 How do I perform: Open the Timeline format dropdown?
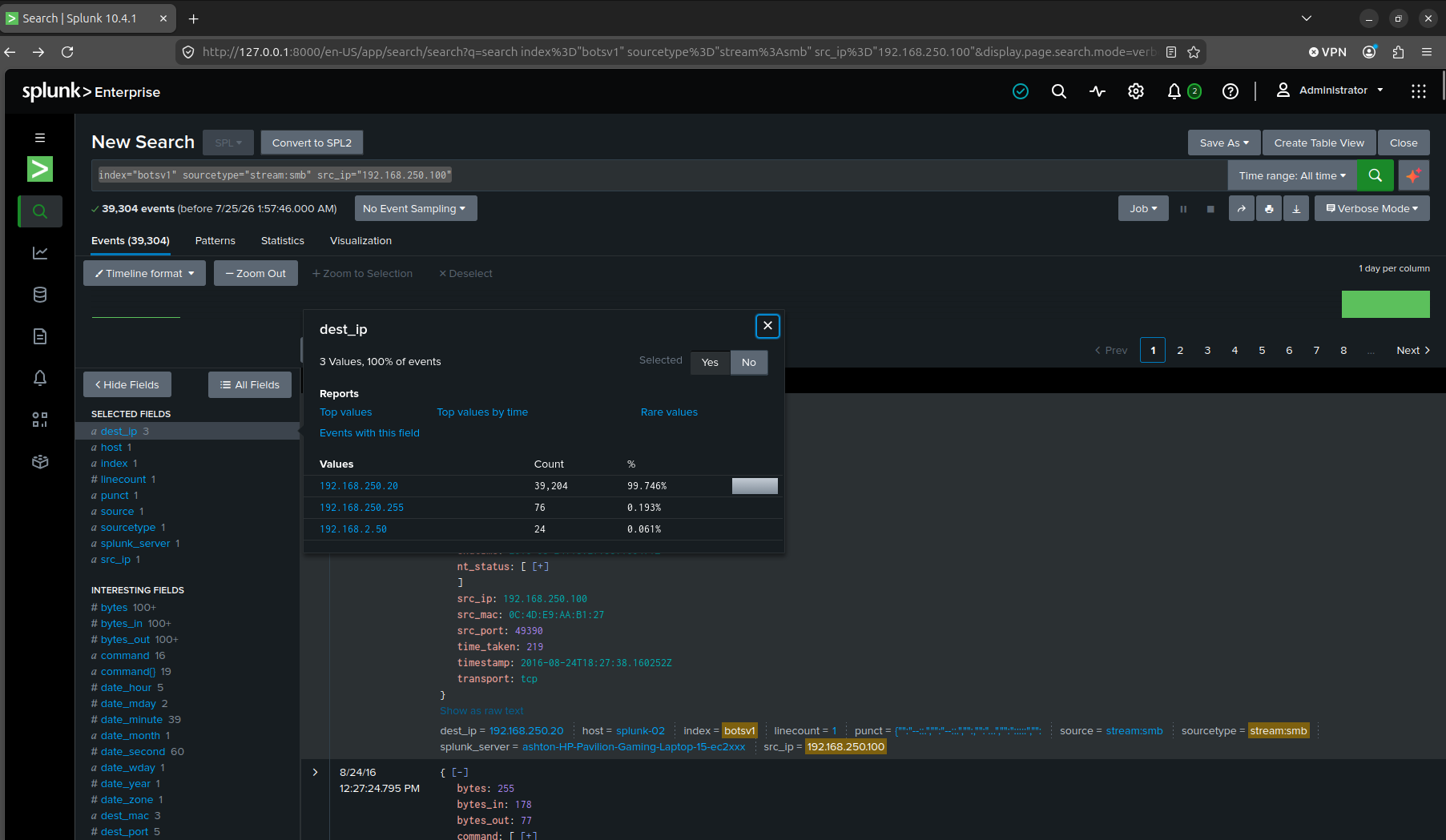pyautogui.click(x=144, y=273)
